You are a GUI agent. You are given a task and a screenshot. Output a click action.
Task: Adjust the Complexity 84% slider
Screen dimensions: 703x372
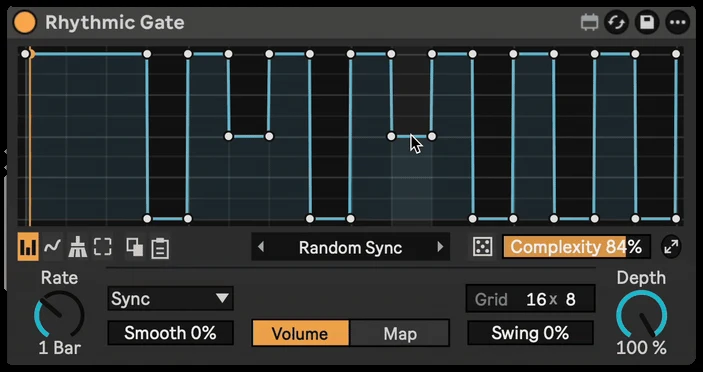coord(576,247)
